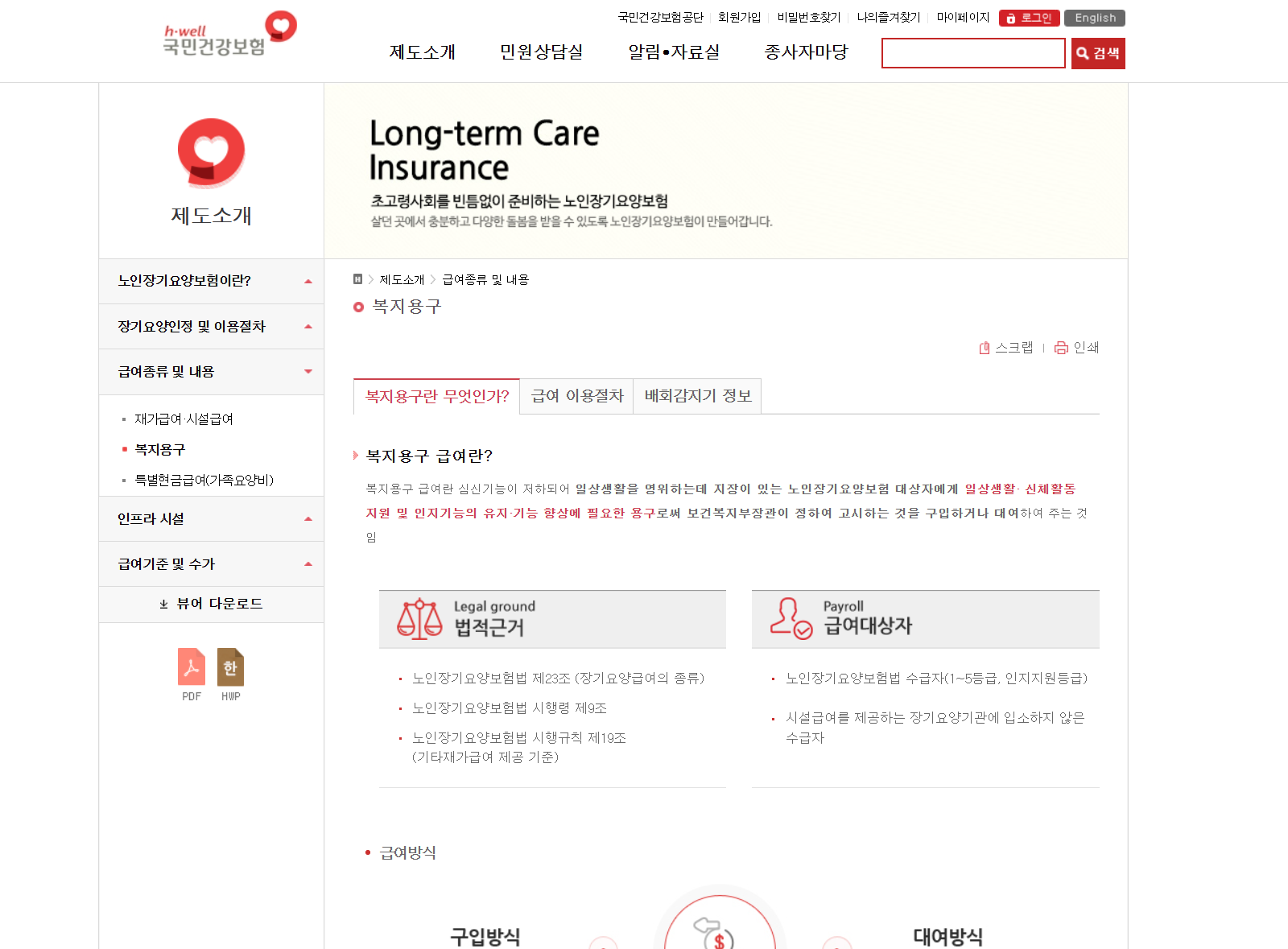Viewport: 1288px width, 949px height.
Task: Open the 재가급여·시설급여 submenu item
Action: click(184, 419)
